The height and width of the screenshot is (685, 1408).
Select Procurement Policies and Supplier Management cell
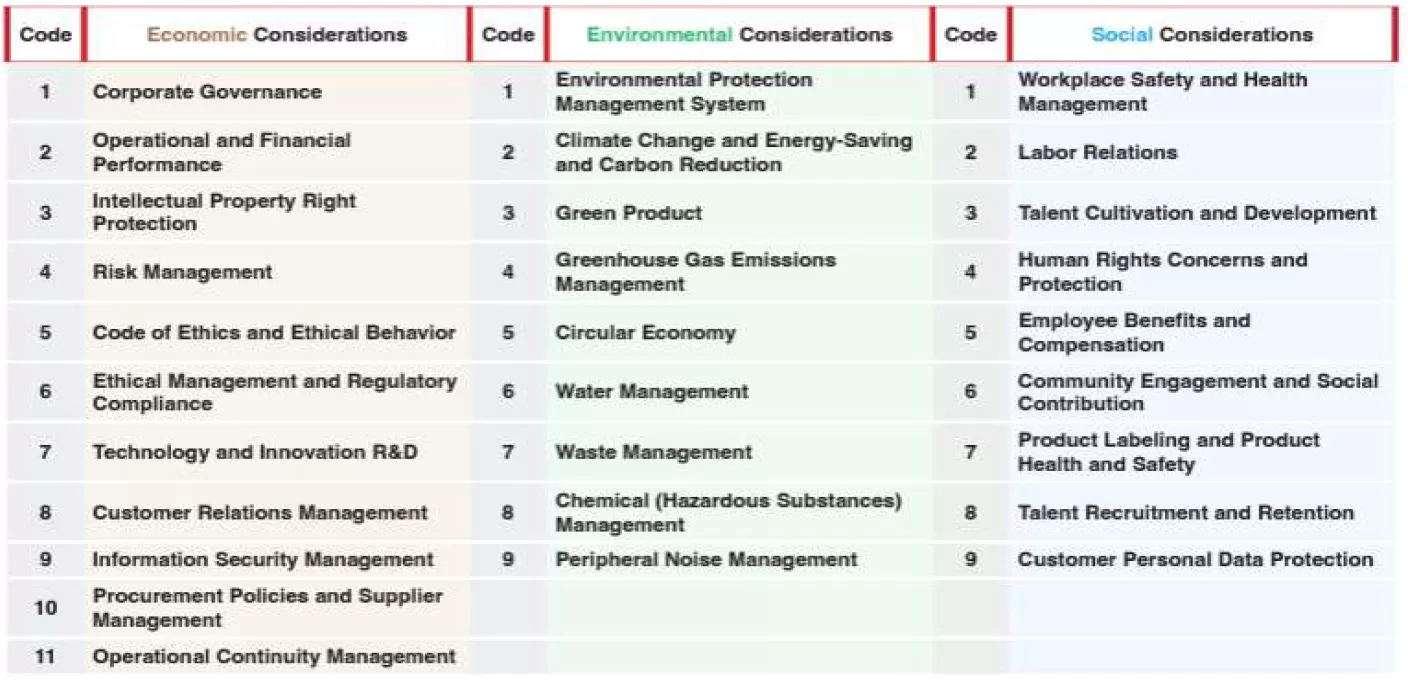click(267, 608)
